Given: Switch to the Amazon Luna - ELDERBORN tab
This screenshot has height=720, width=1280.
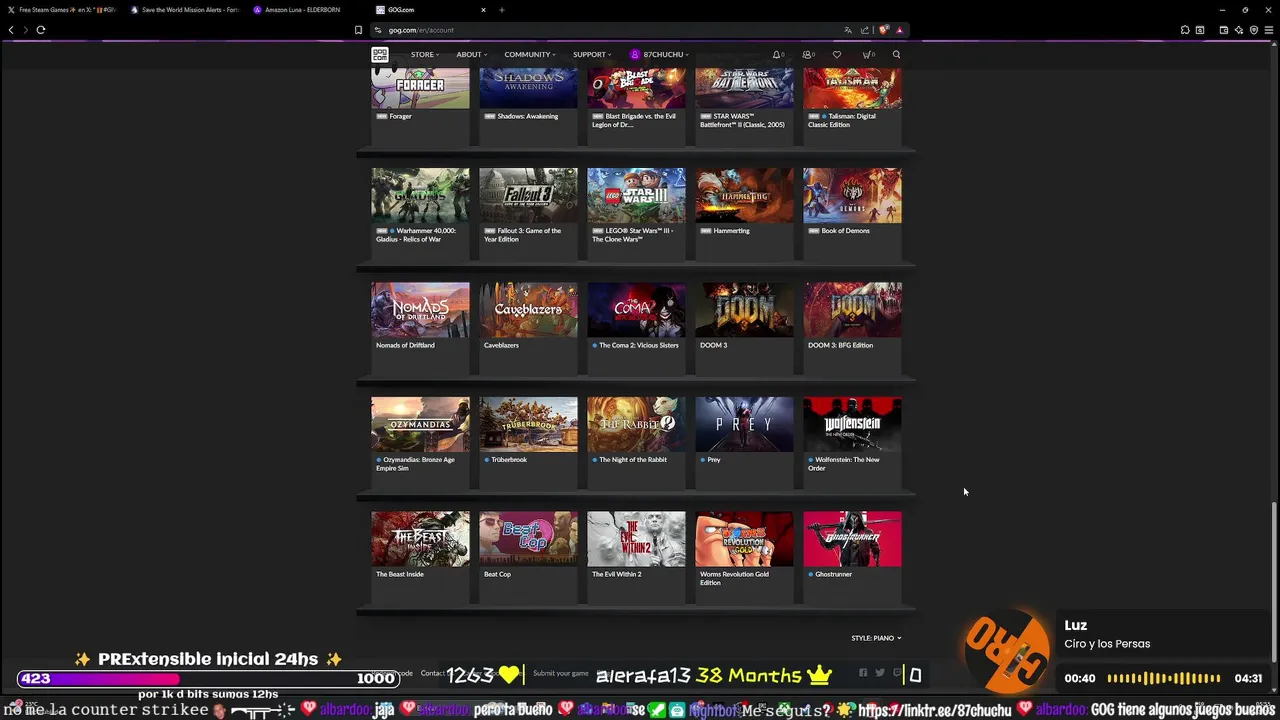Looking at the screenshot, I should 307,10.
